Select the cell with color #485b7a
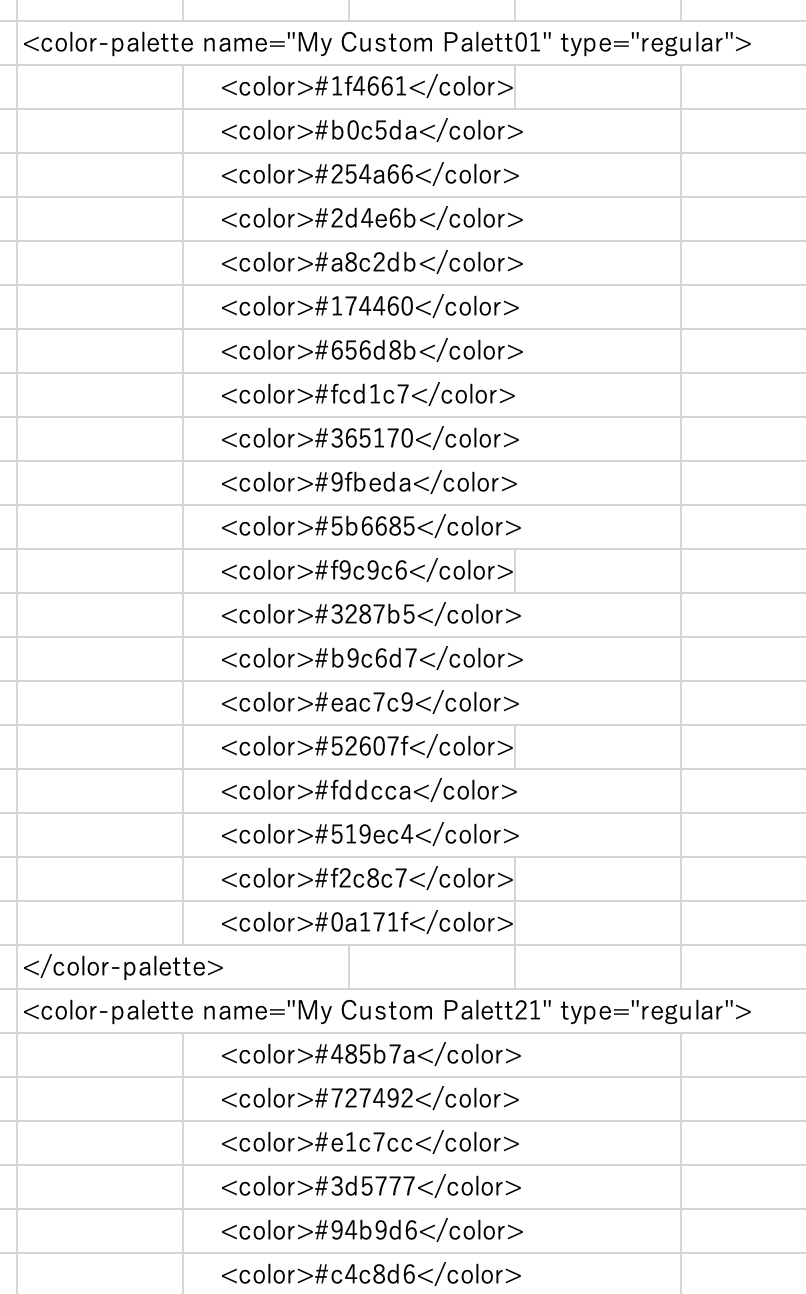806x1294 pixels. pos(349,1055)
